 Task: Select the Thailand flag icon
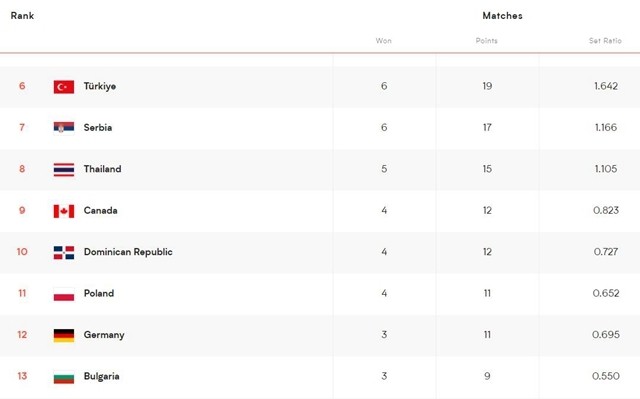pyautogui.click(x=64, y=169)
